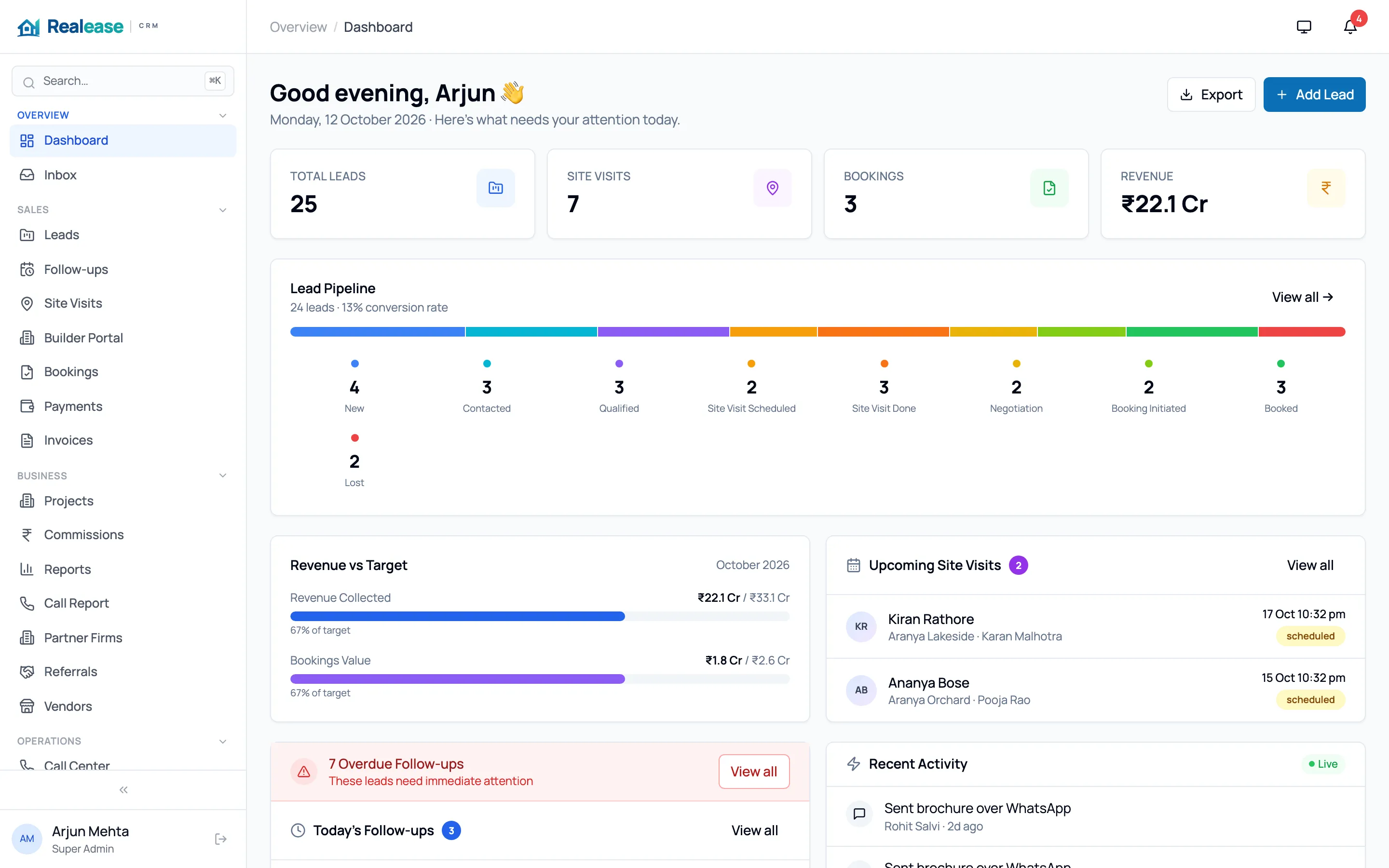
Task: Click the overdue follow-ups warning triangle icon
Action: click(304, 772)
